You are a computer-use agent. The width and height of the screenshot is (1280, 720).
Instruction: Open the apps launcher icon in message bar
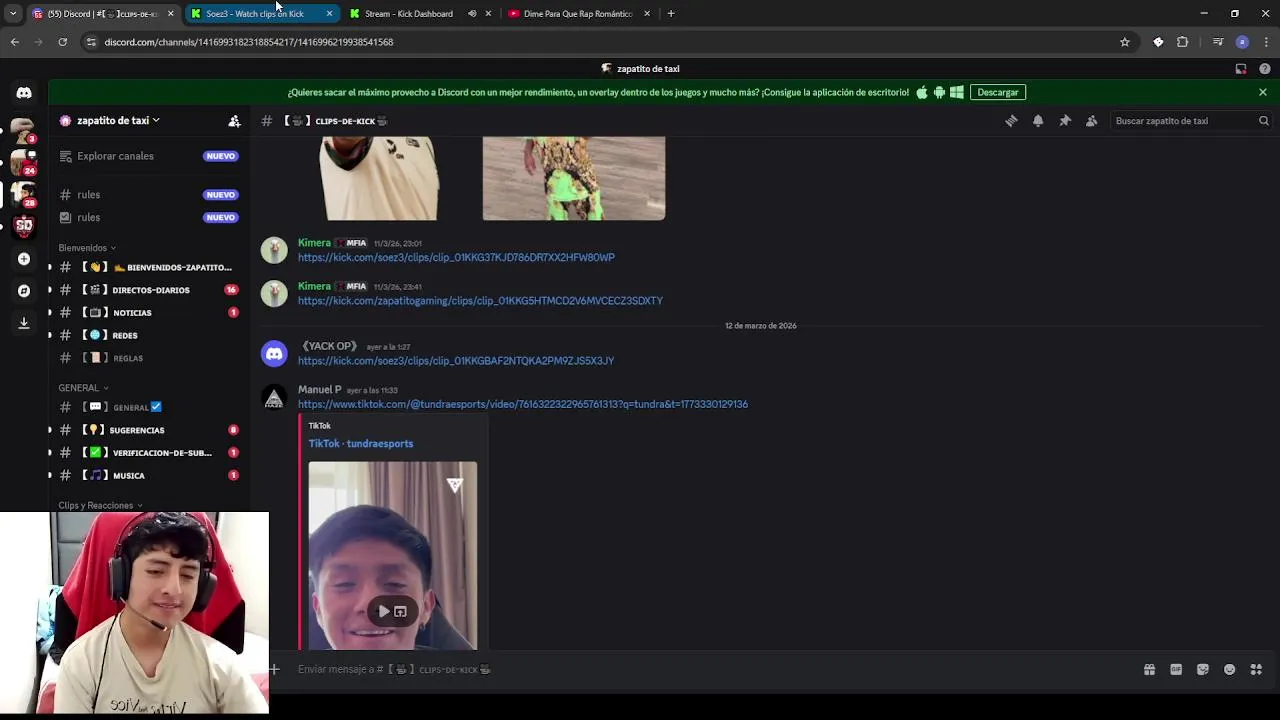click(1257, 670)
